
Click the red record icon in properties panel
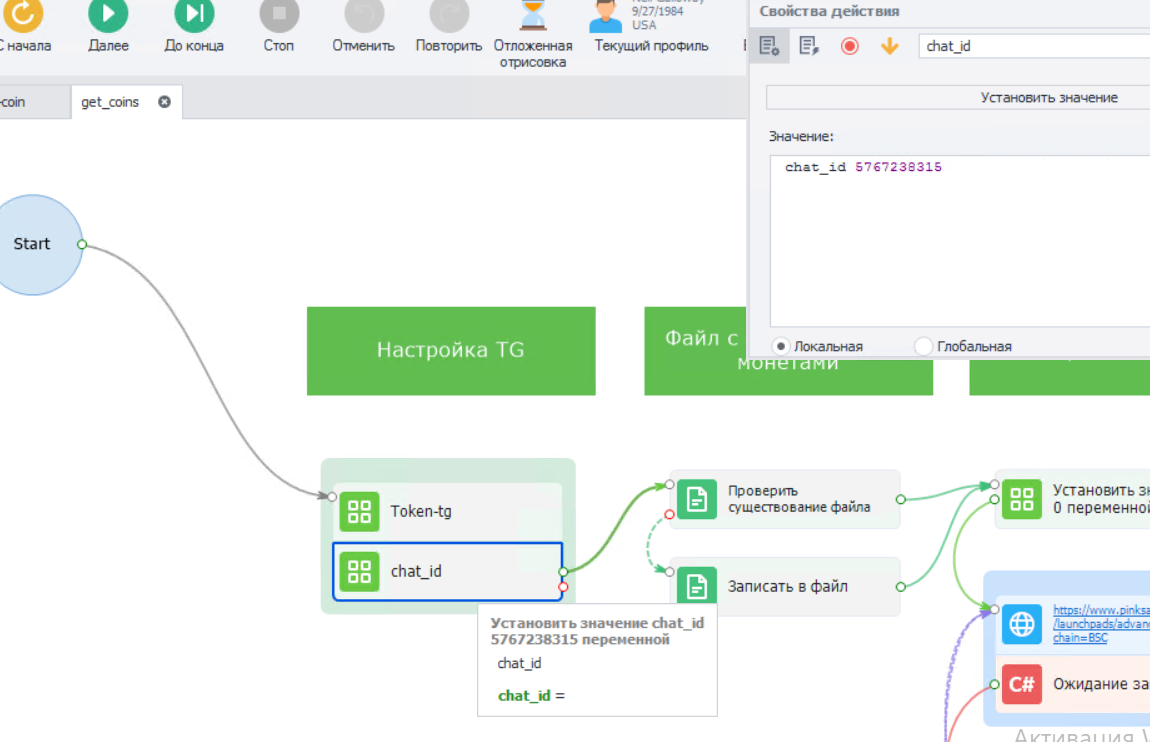(849, 46)
